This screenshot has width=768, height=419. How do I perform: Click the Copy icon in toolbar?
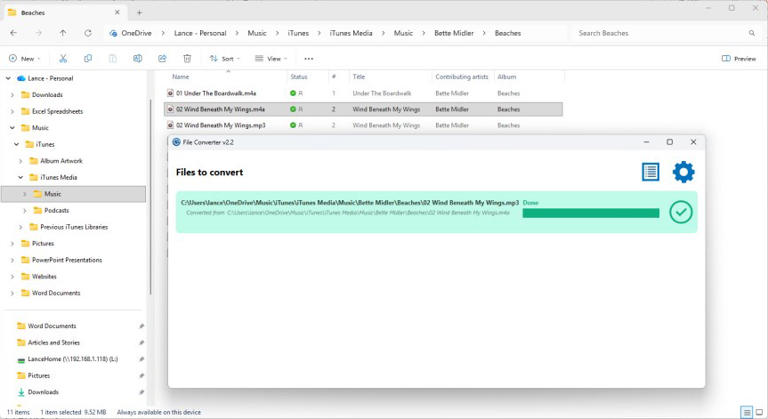pos(88,58)
